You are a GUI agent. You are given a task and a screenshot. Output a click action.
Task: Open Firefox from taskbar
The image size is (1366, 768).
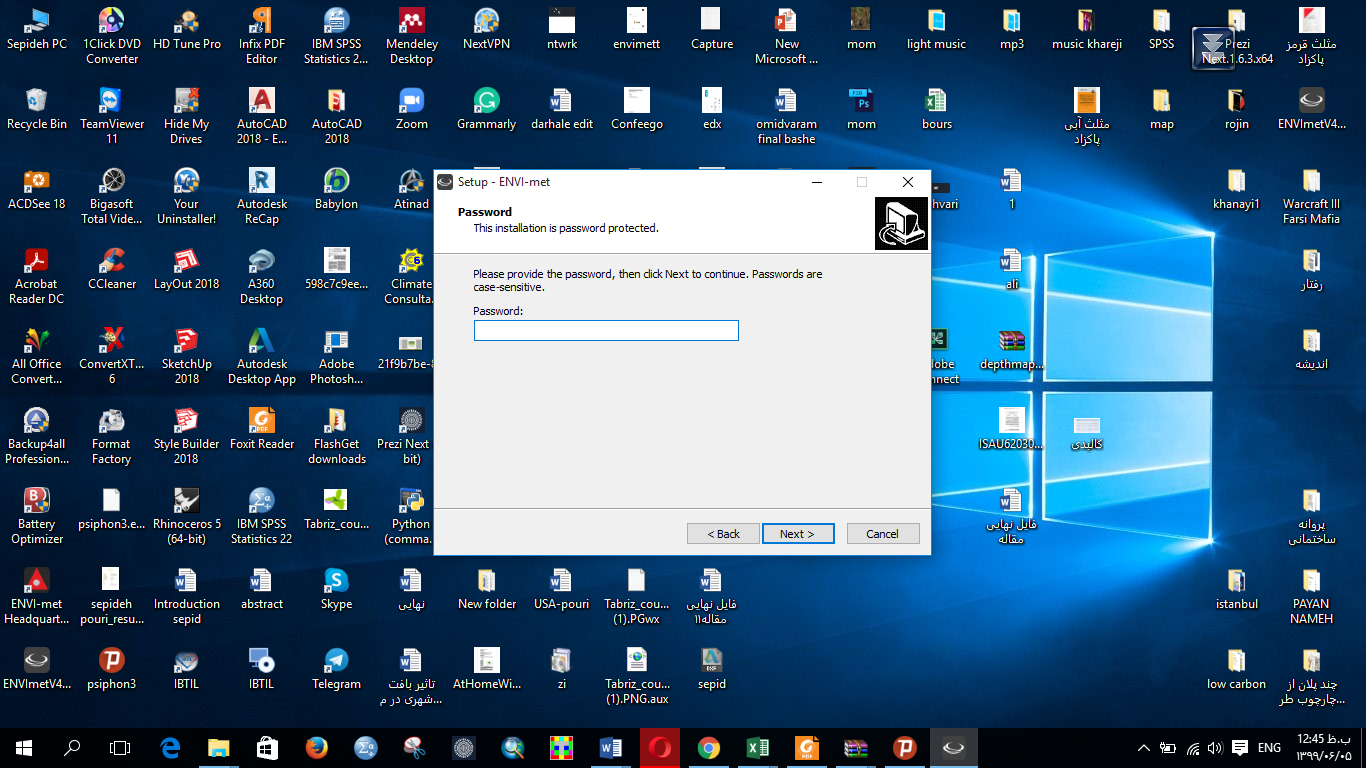pos(317,747)
